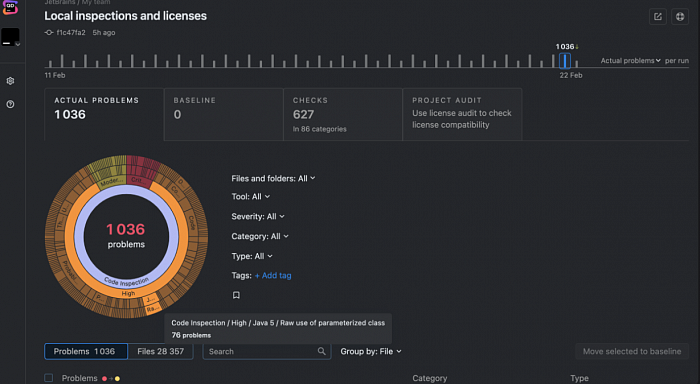This screenshot has width=700, height=384.
Task: Click the magnifier icon in Search field
Action: coord(321,351)
